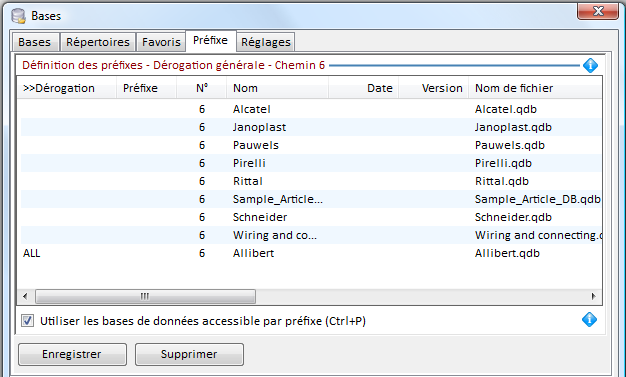Toggle 'Utiliser les bases de données accessible par préfixe'
Image resolution: width=626 pixels, height=377 pixels.
[x=27, y=321]
